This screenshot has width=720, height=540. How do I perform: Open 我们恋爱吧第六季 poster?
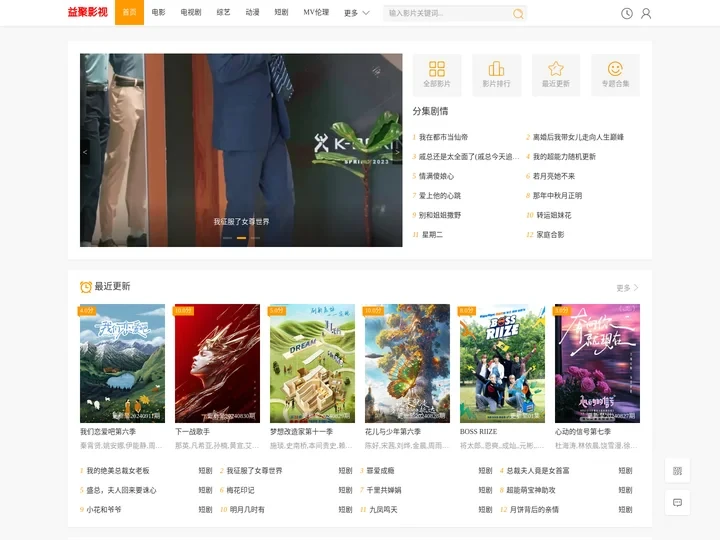(x=122, y=363)
